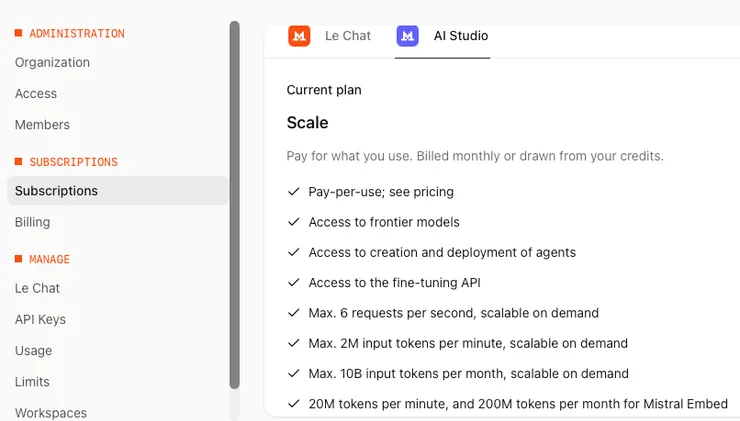Go to the Limits page
The width and height of the screenshot is (740, 421).
click(32, 382)
